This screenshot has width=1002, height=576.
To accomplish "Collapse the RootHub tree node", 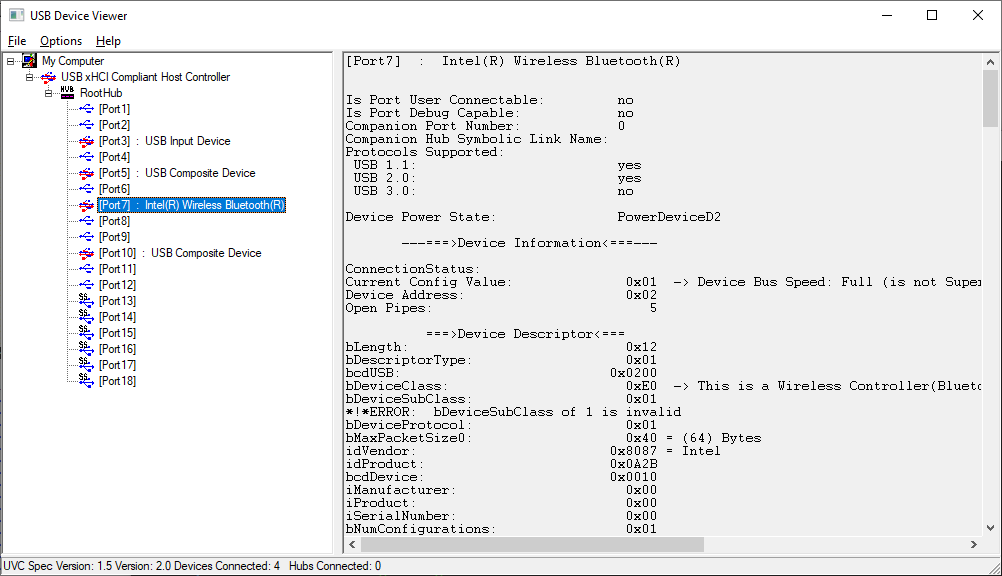I will click(x=49, y=93).
